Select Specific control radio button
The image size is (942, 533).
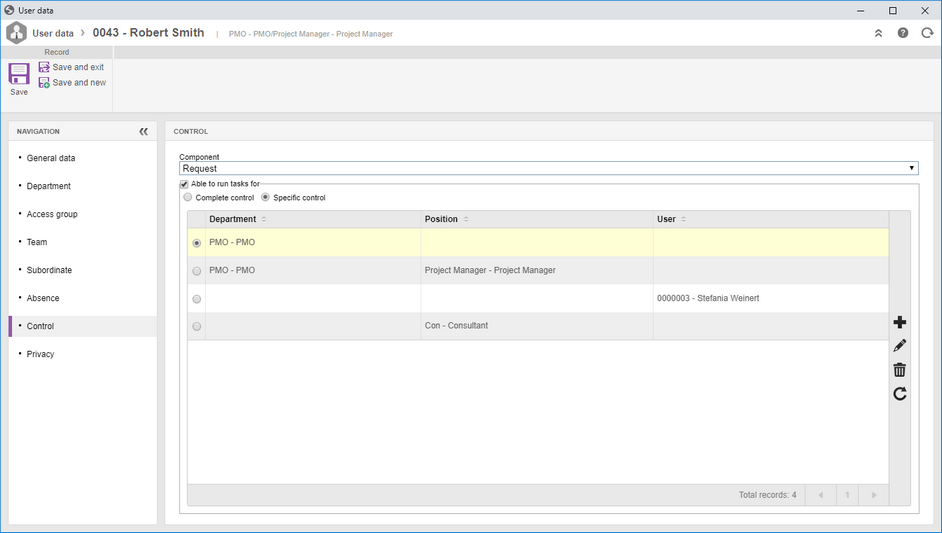click(265, 197)
